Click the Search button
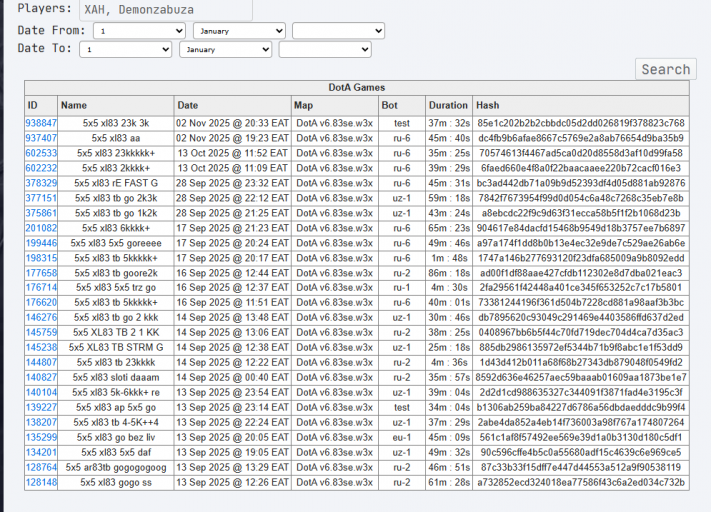Viewport: 711px width, 512px height. pos(666,69)
